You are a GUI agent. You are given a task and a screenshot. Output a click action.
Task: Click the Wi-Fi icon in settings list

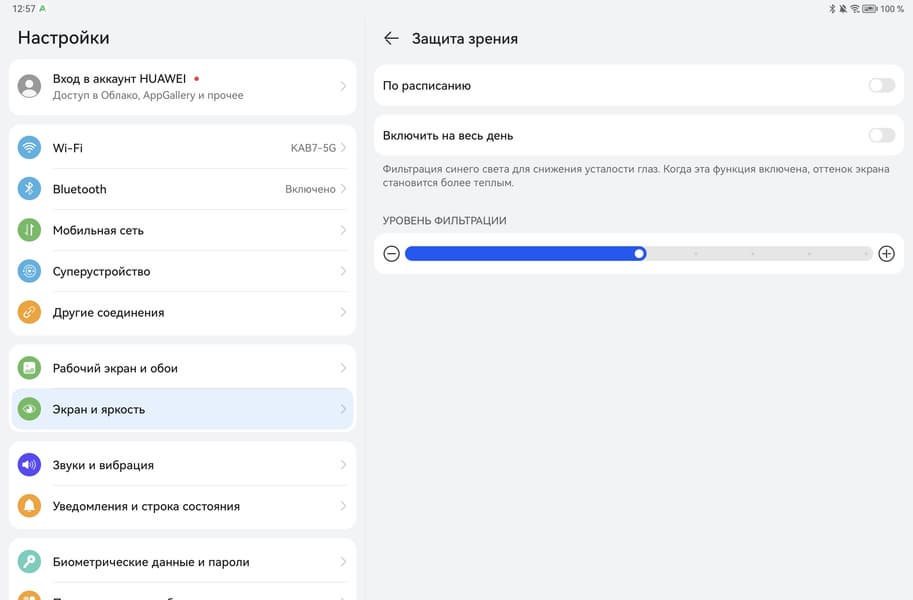[x=30, y=148]
